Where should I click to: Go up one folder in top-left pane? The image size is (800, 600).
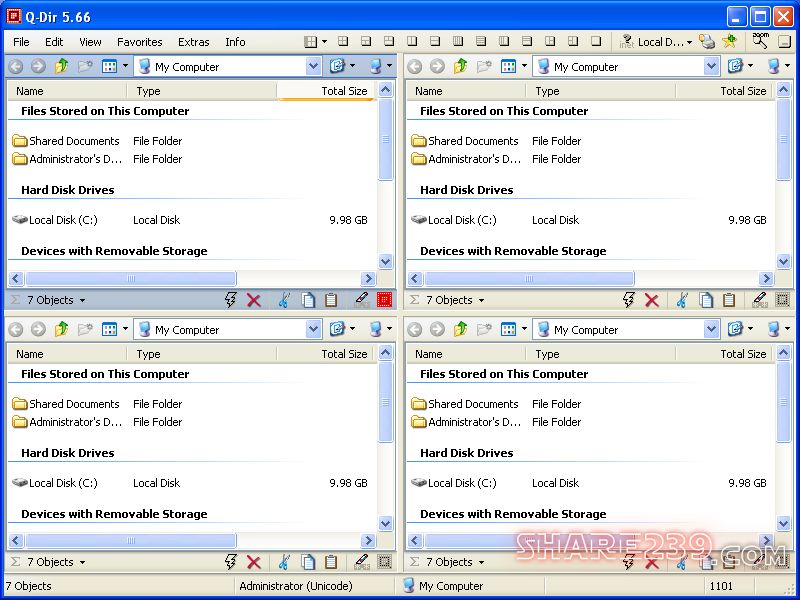pos(62,66)
